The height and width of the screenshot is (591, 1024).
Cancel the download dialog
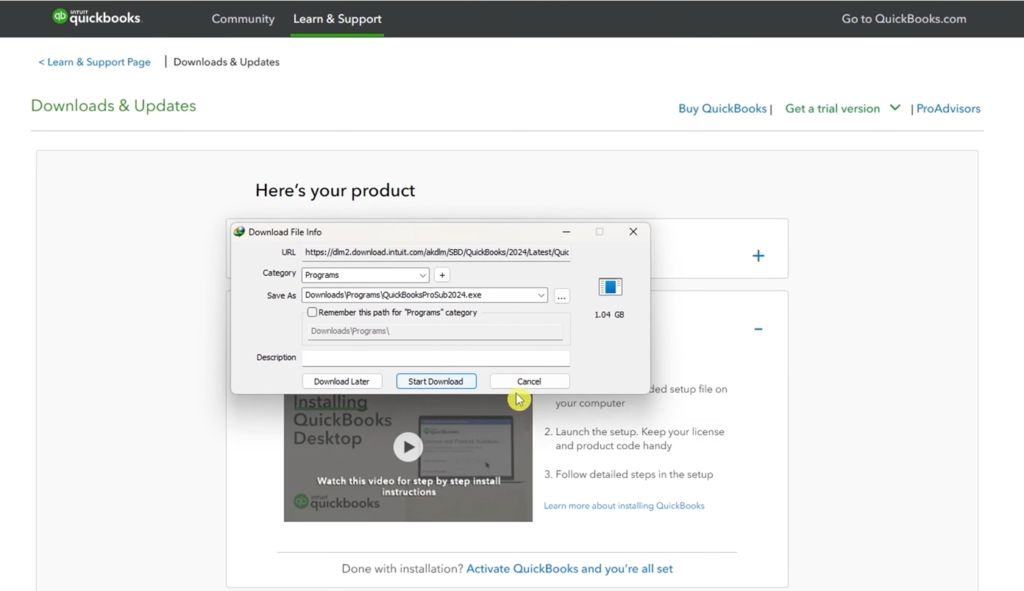(529, 381)
